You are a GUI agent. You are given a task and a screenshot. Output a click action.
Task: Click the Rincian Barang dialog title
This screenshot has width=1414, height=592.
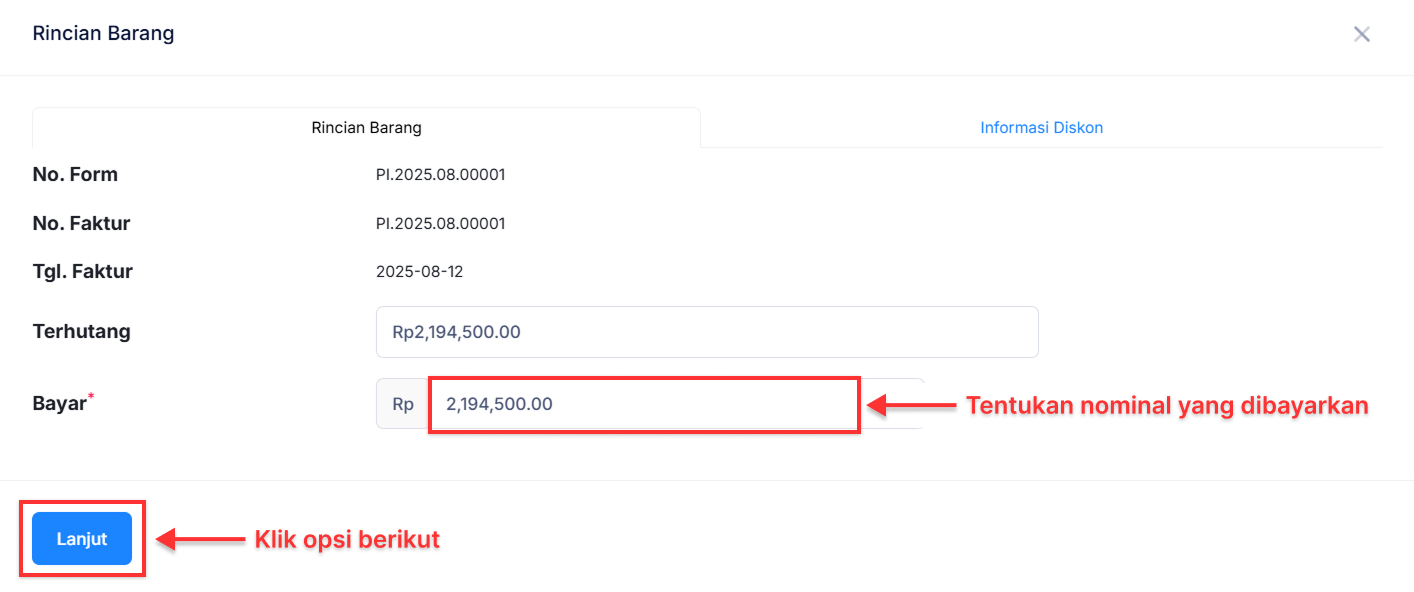[103, 34]
